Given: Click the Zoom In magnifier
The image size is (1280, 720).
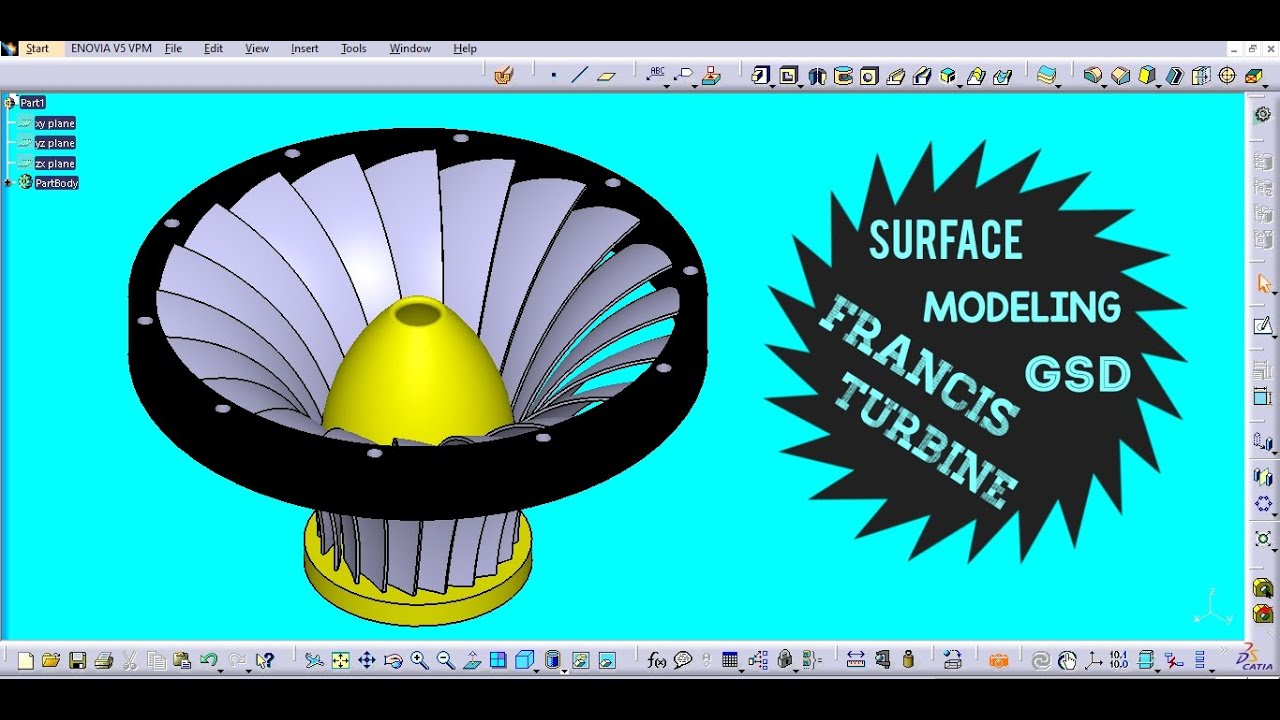Looking at the screenshot, I should (419, 660).
